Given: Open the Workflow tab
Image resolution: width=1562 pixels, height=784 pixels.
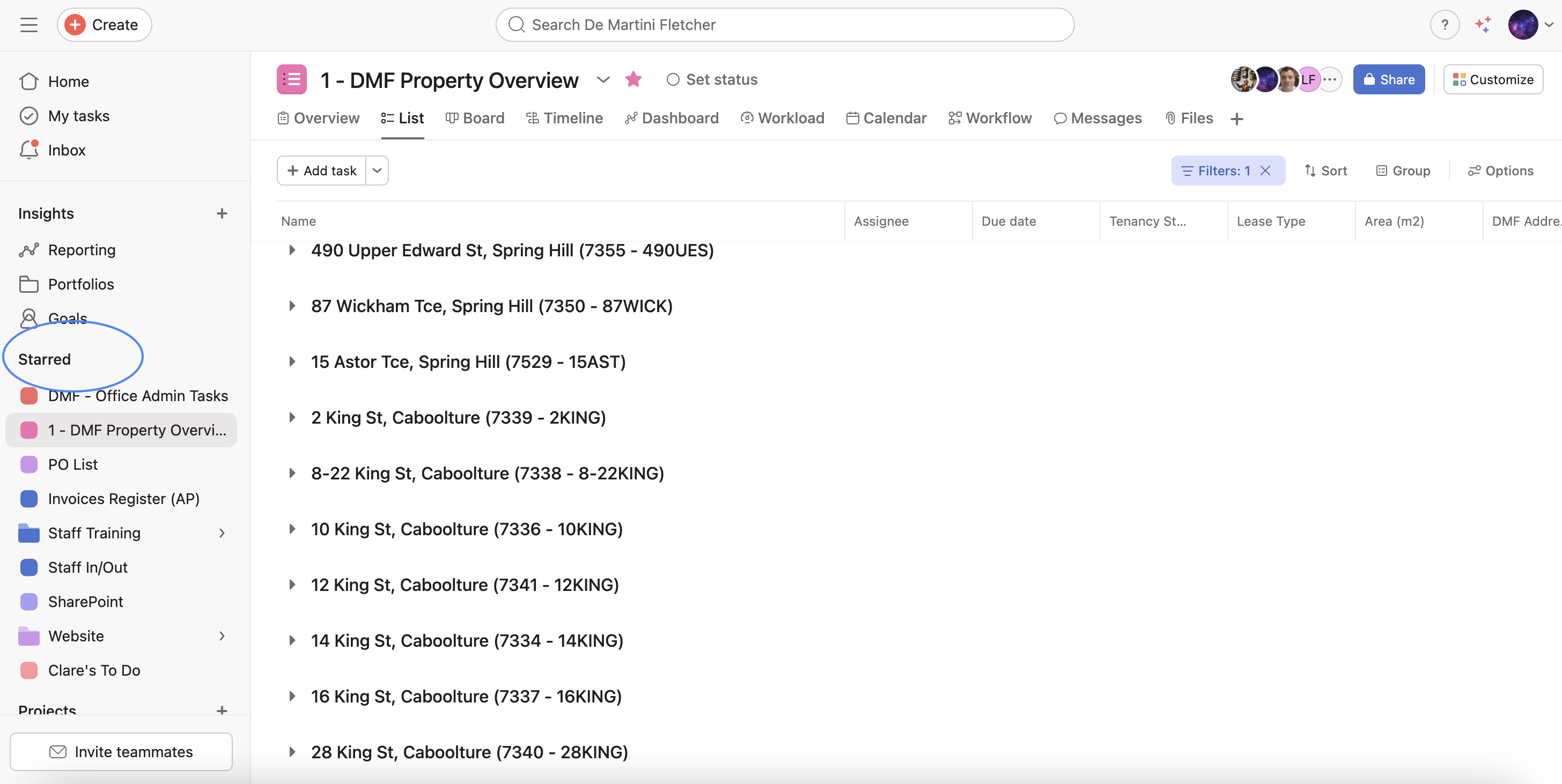Looking at the screenshot, I should (990, 118).
